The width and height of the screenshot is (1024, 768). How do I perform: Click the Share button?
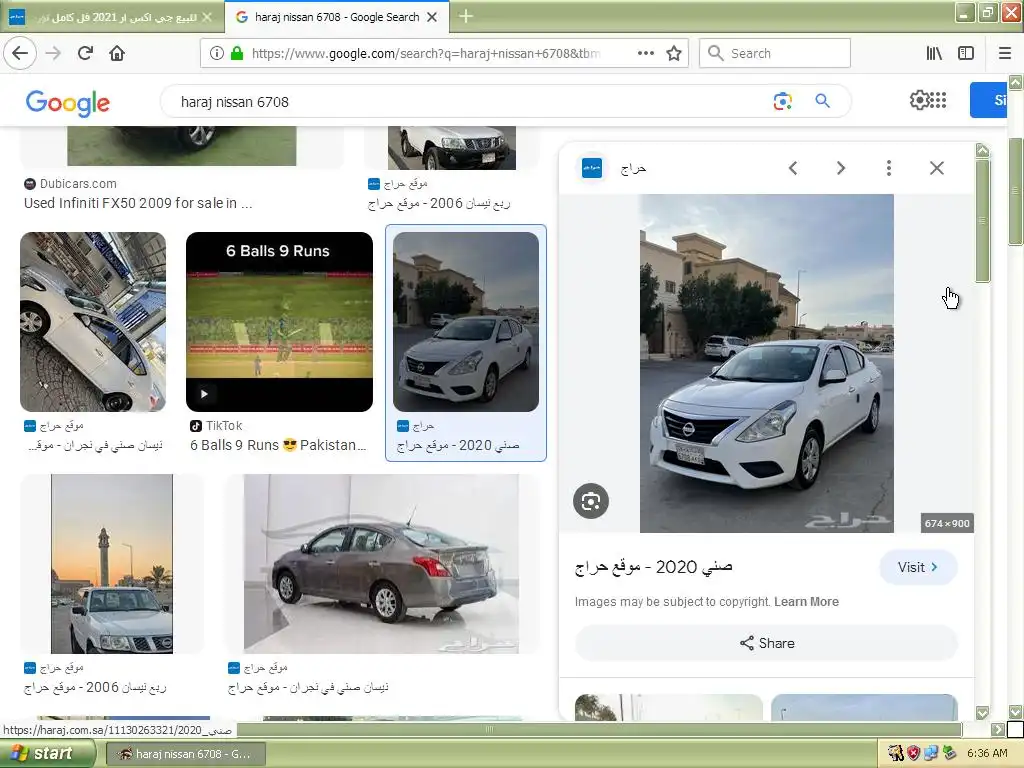point(766,643)
